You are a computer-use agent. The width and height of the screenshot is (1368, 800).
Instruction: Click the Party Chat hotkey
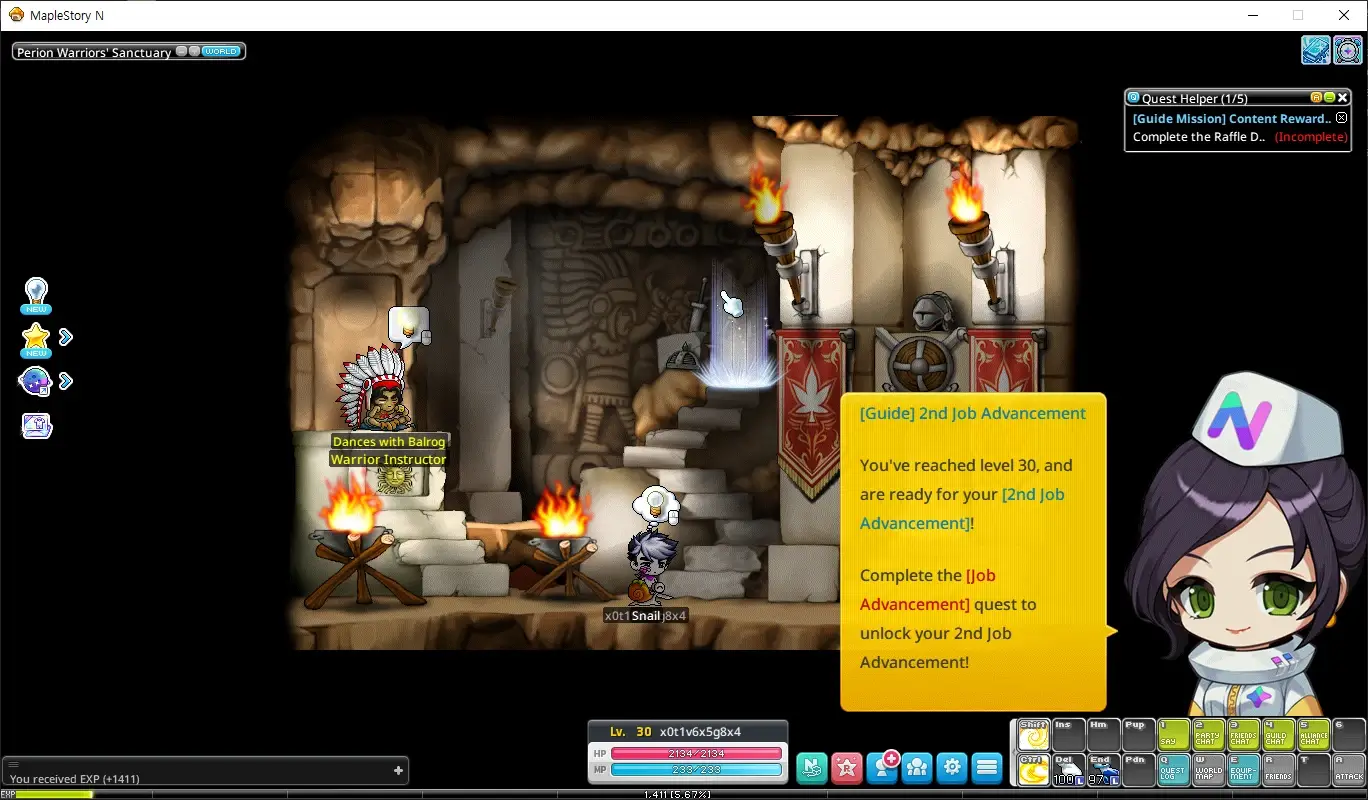coord(1209,735)
